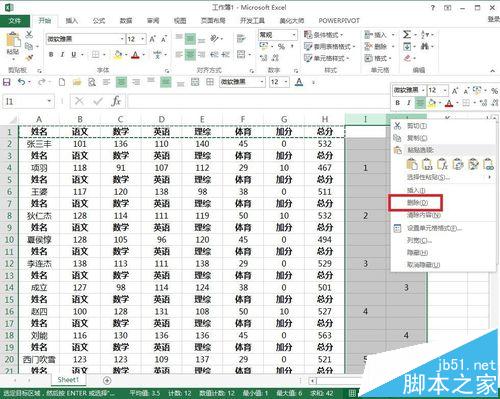Click the New Sheet plus button
Viewport: 500px width, 399px height.
point(107,380)
